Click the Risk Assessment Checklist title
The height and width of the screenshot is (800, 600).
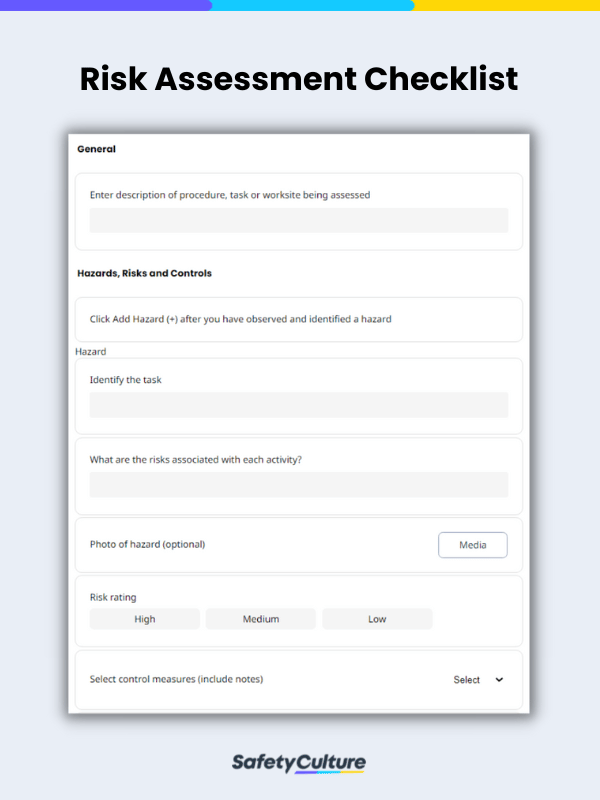click(299, 79)
